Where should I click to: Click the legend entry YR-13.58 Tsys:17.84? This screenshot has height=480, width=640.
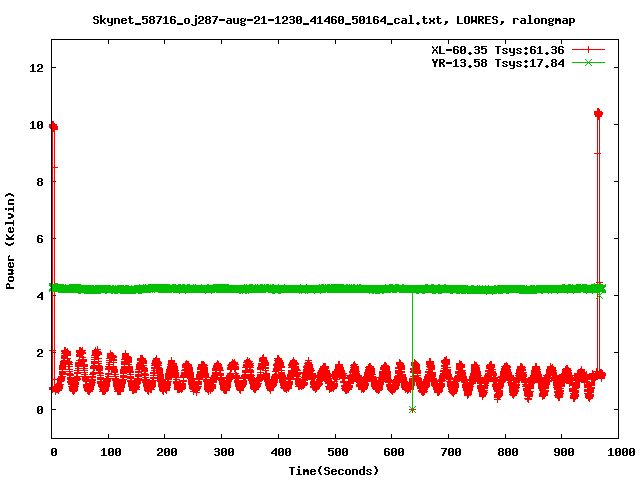[498, 63]
